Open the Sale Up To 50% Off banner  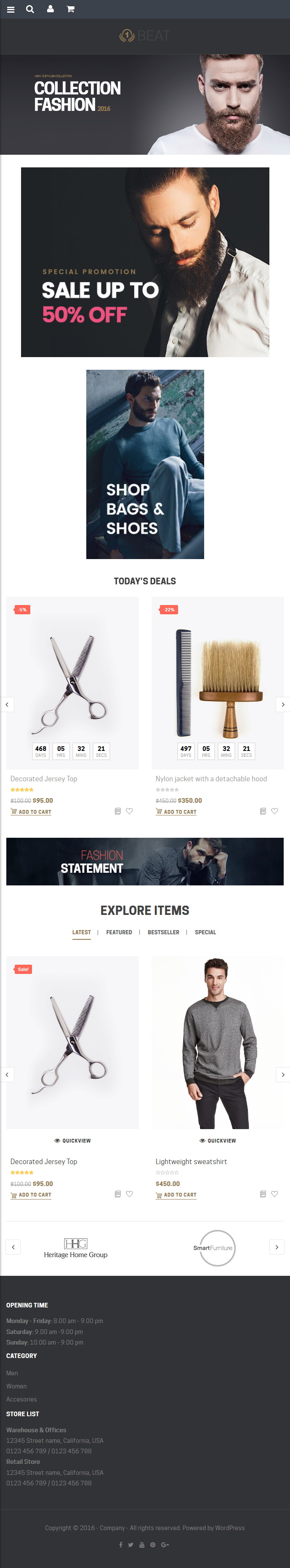click(145, 262)
